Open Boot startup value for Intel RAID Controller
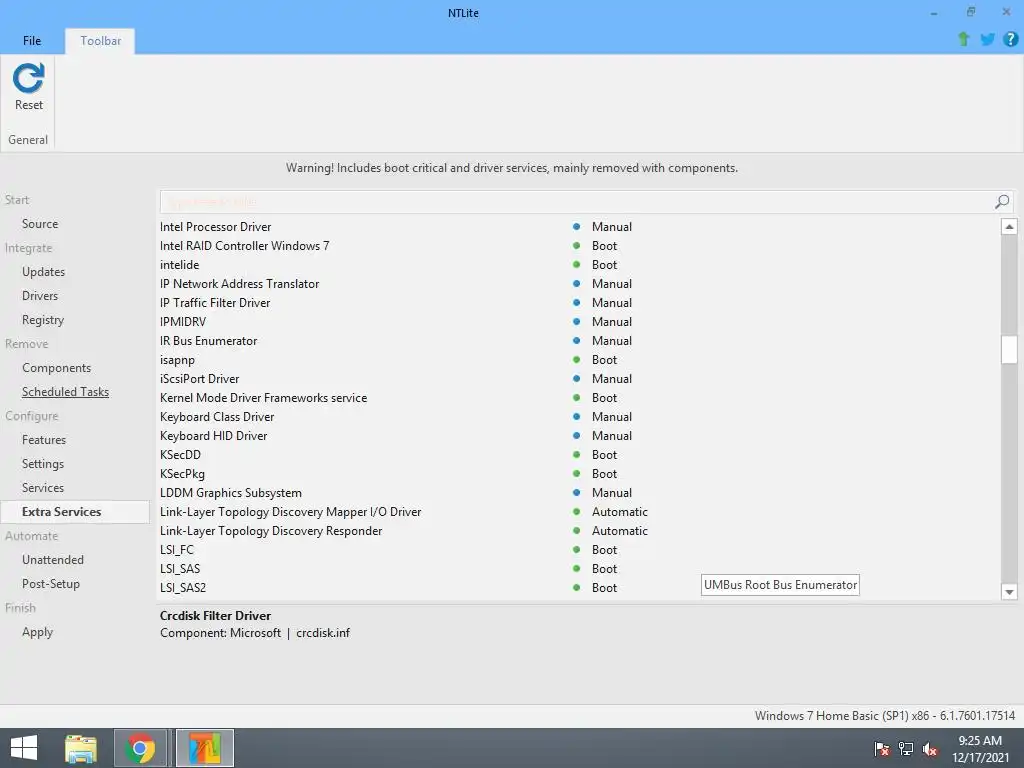Viewport: 1024px width, 768px height. coord(604,246)
